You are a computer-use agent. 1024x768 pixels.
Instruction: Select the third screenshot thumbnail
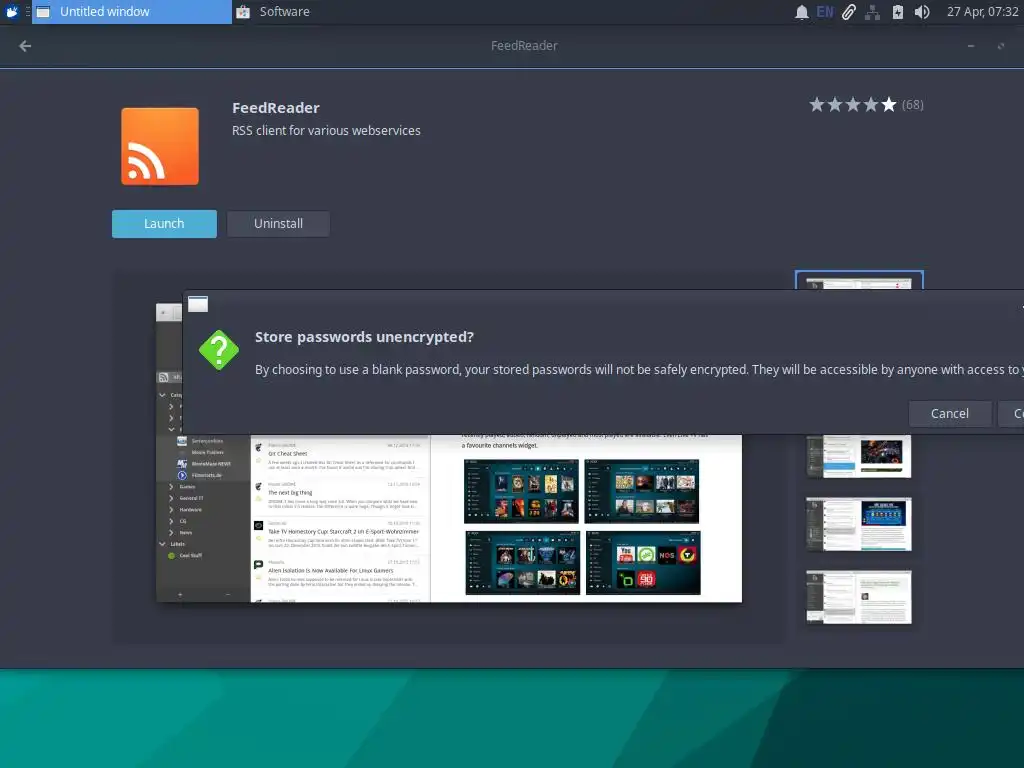point(859,524)
